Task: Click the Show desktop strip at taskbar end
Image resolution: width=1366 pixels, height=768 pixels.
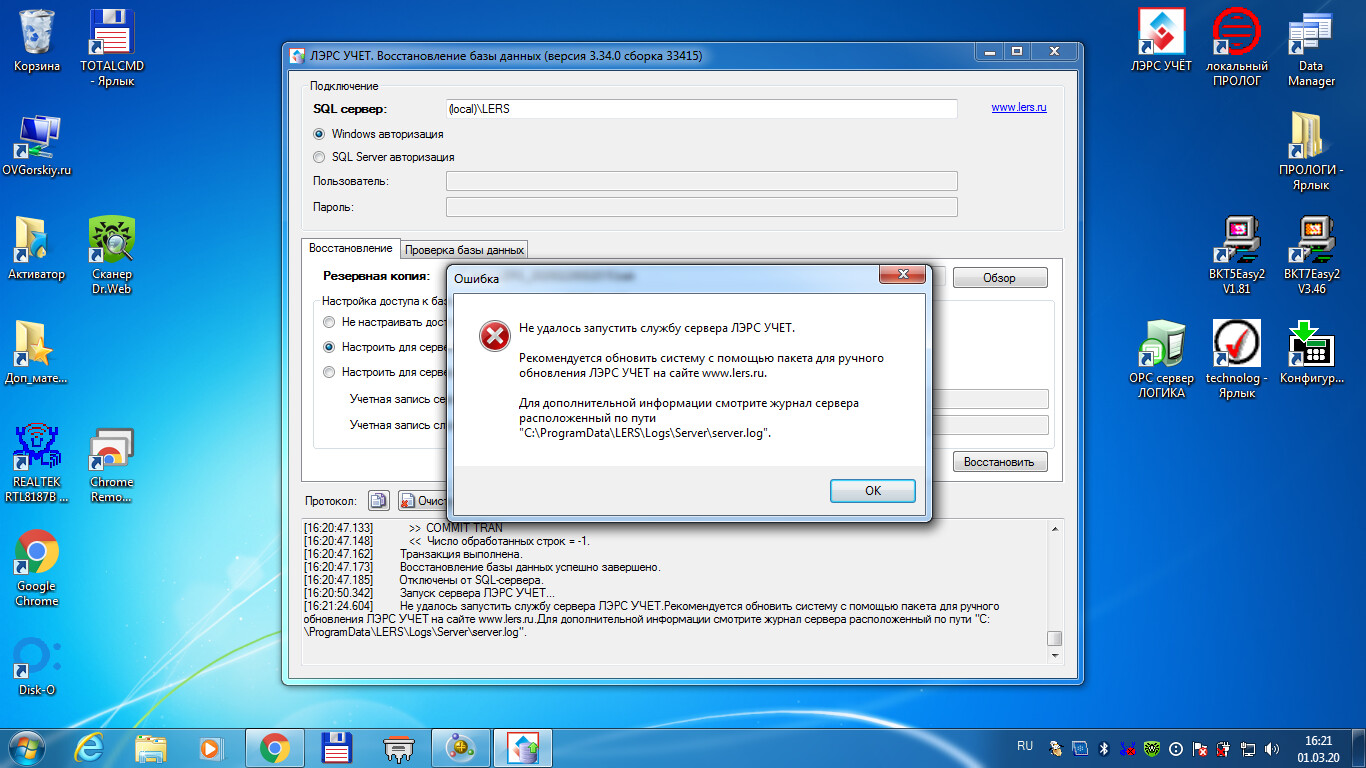Action: (x=1358, y=748)
